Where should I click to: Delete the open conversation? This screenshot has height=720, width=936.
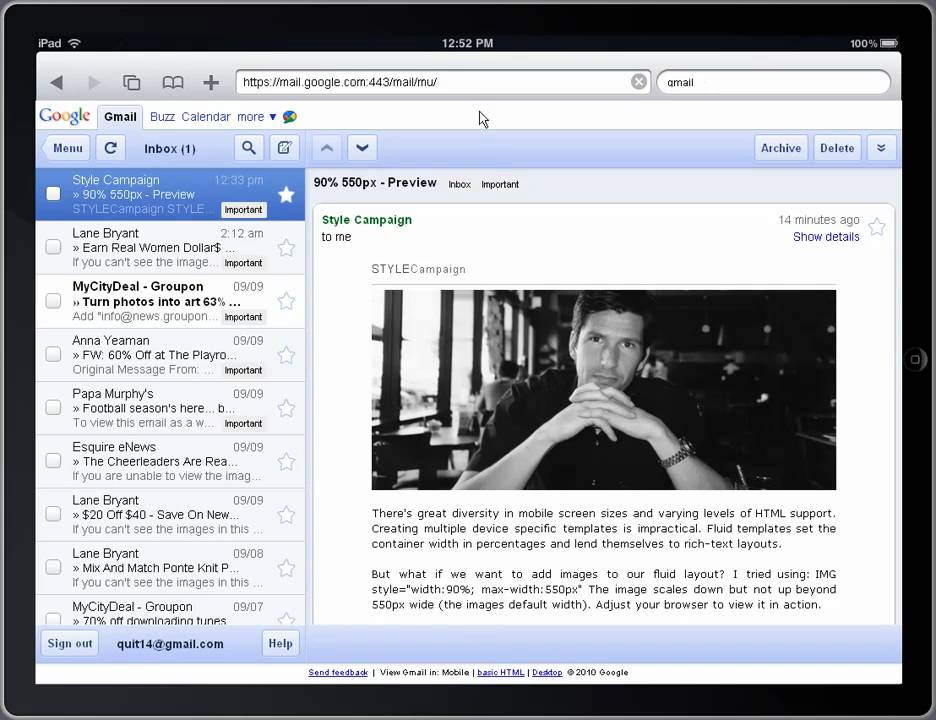coord(837,147)
